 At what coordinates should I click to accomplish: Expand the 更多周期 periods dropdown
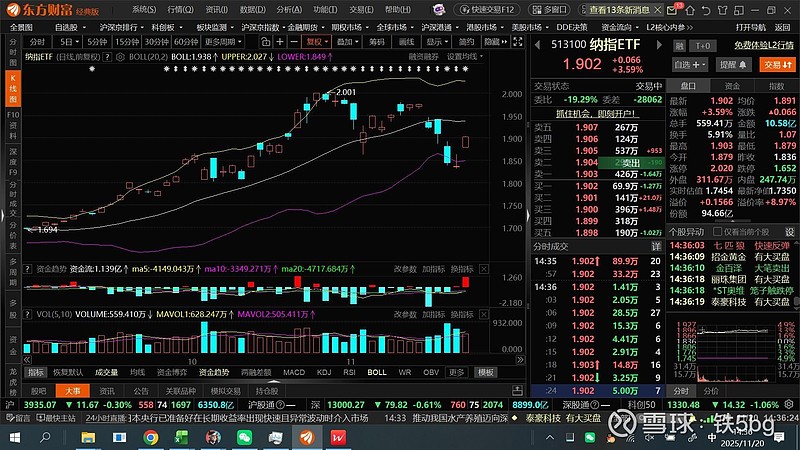[223, 42]
